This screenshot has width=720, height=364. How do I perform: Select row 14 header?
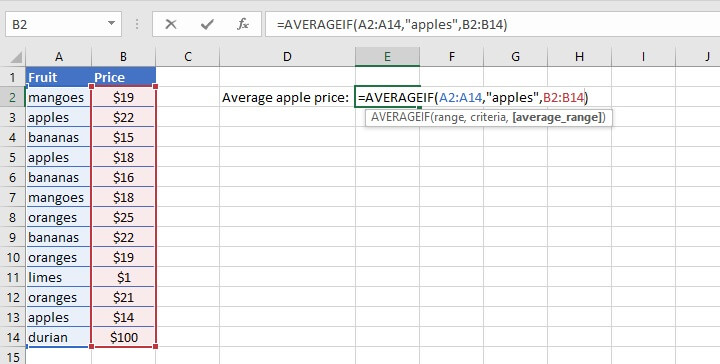coord(13,337)
